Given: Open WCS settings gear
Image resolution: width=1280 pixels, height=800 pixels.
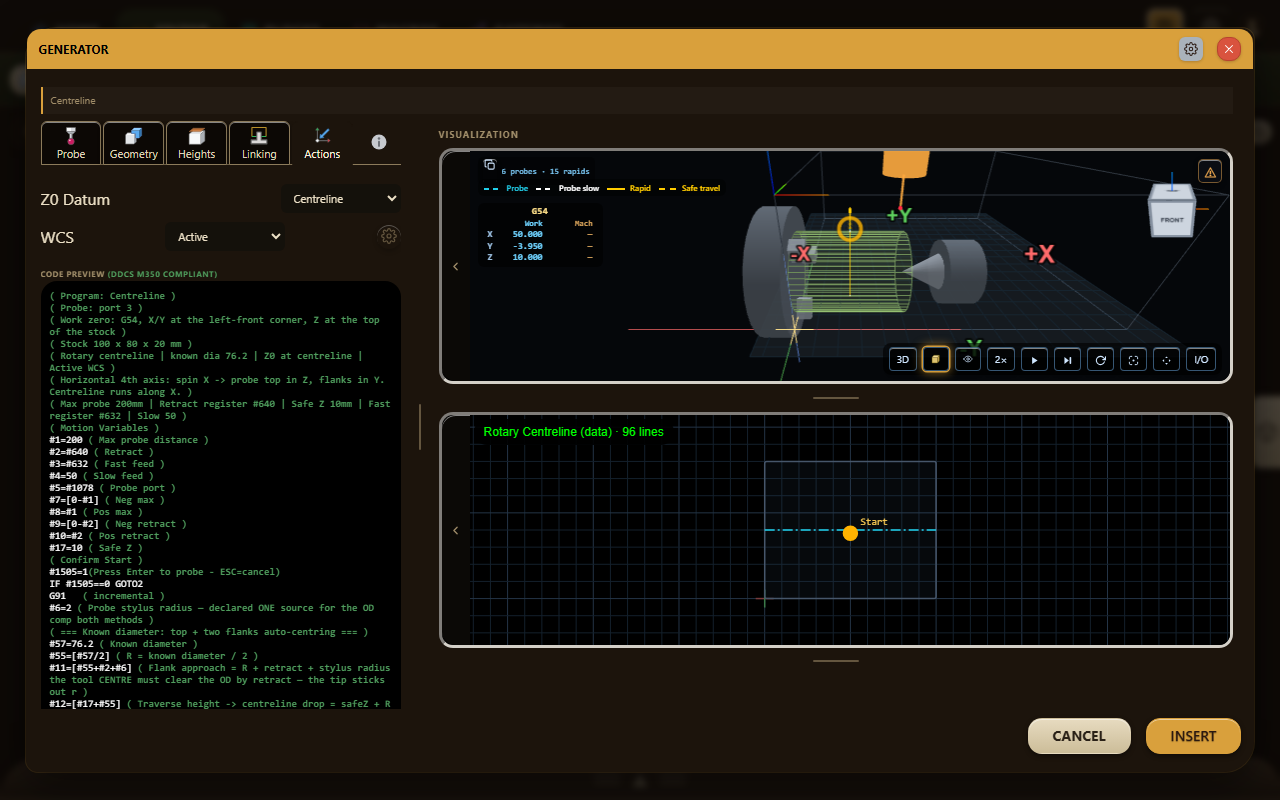Looking at the screenshot, I should [389, 236].
